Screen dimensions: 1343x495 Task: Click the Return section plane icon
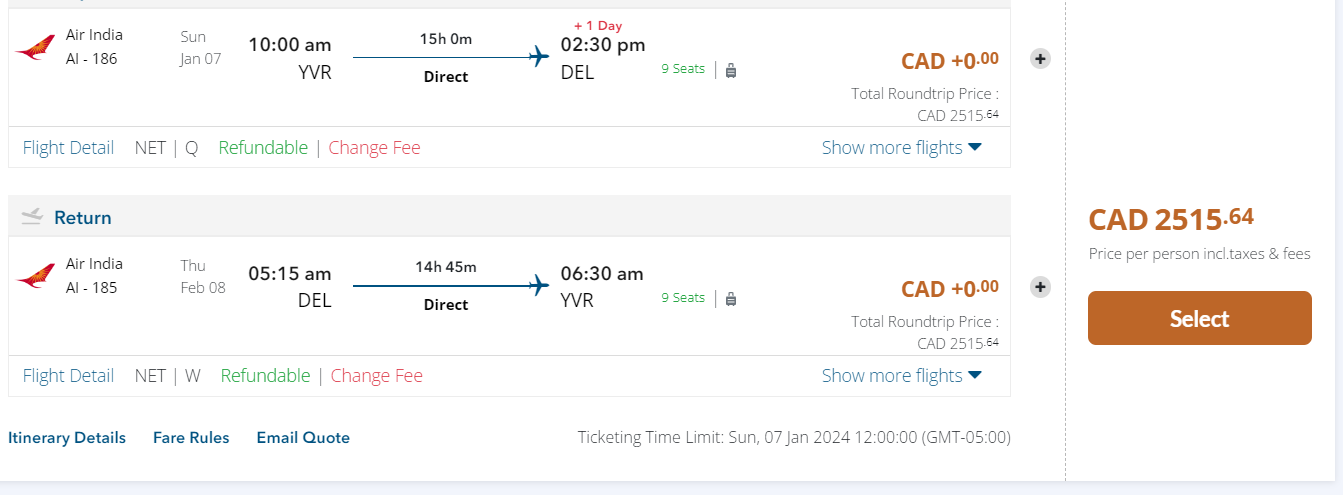[32, 217]
